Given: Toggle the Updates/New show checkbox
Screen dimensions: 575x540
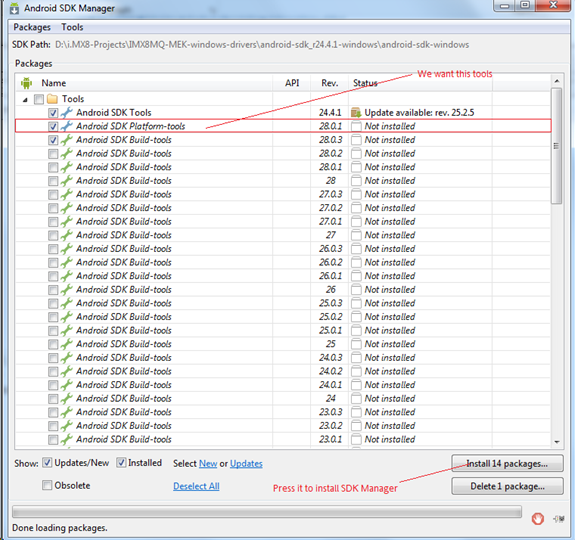Looking at the screenshot, I should [47, 463].
